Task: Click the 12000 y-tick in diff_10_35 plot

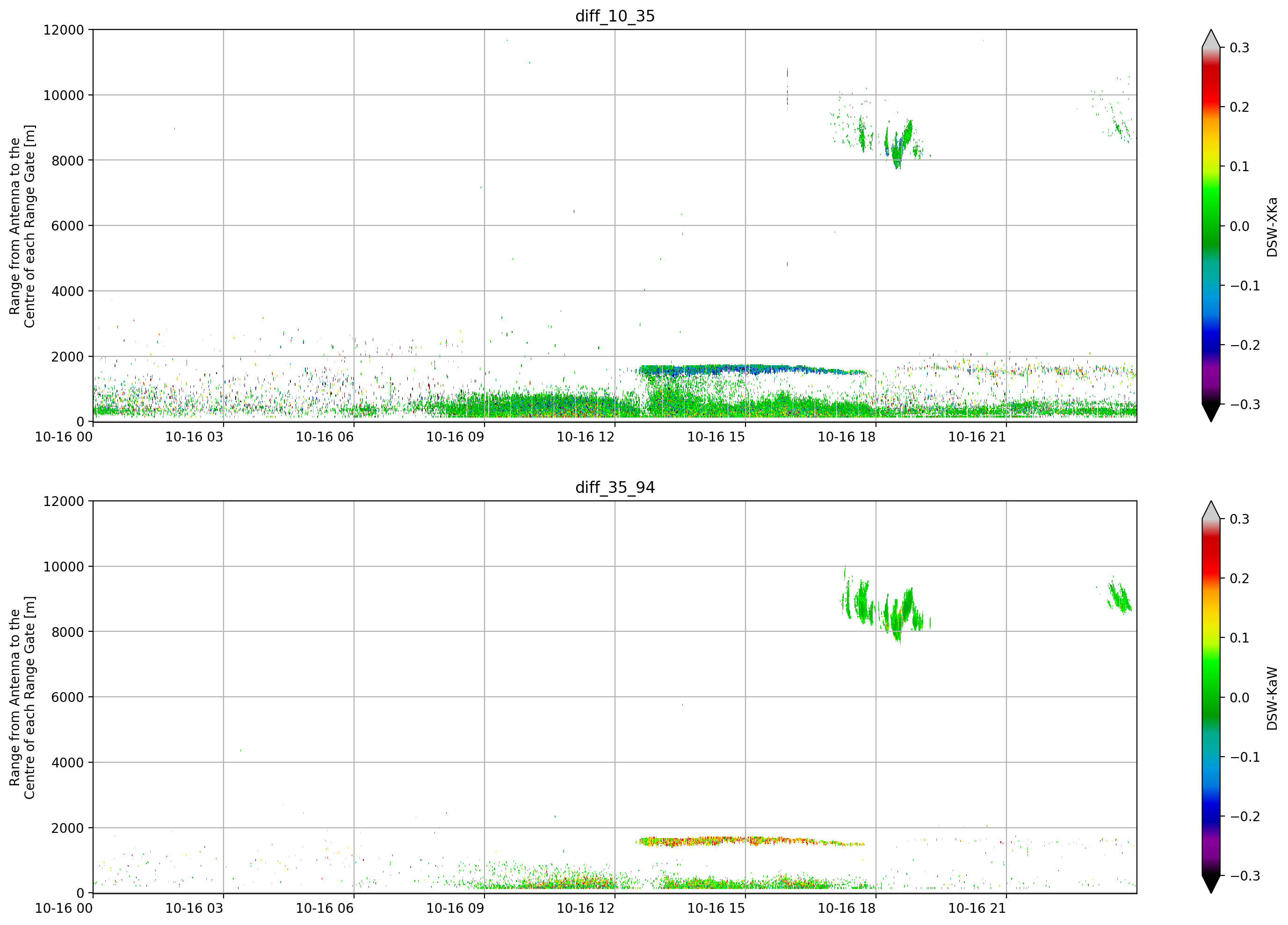Action: pos(64,29)
